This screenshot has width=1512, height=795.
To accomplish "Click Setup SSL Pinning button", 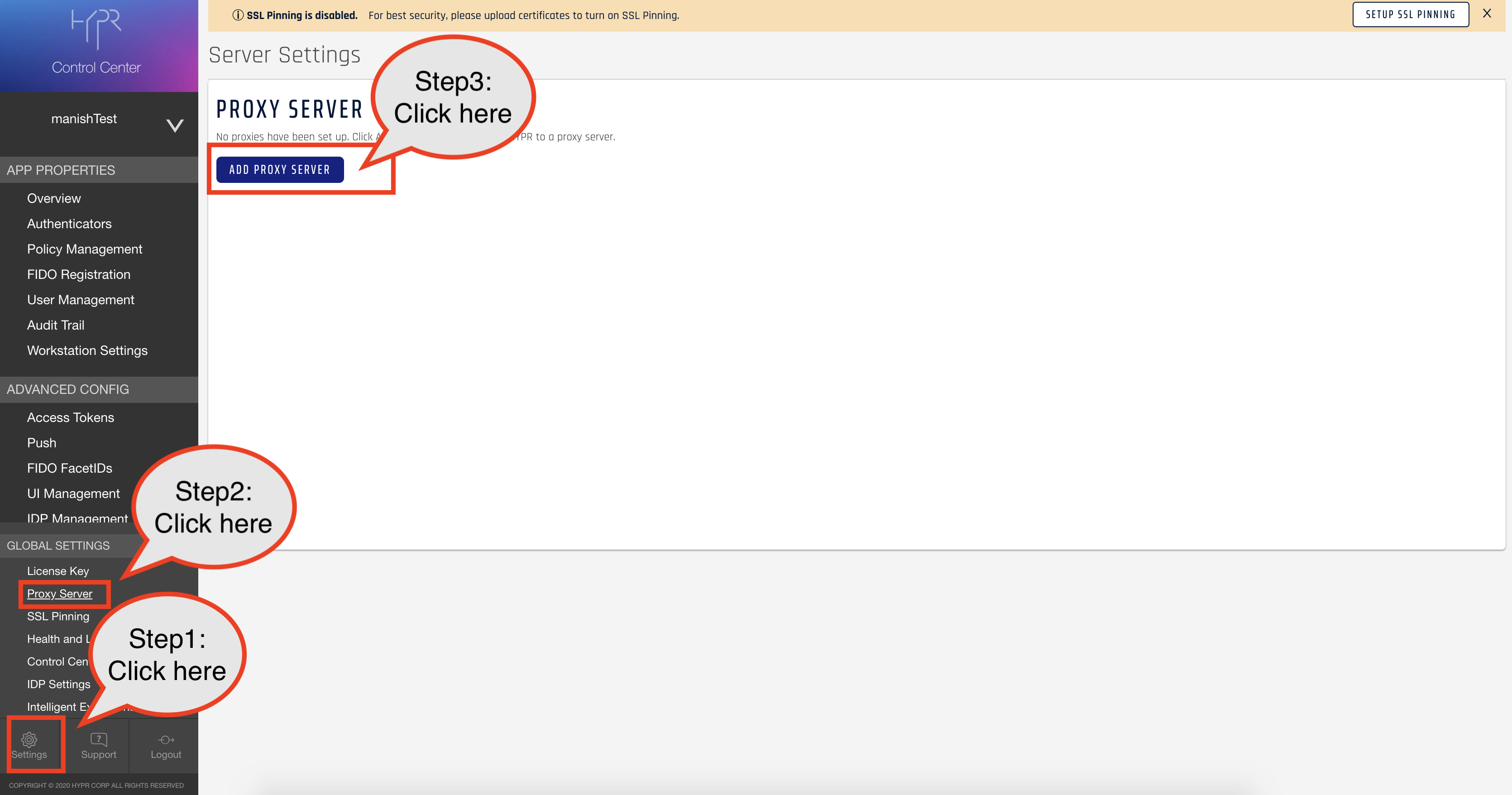I will pyautogui.click(x=1410, y=14).
